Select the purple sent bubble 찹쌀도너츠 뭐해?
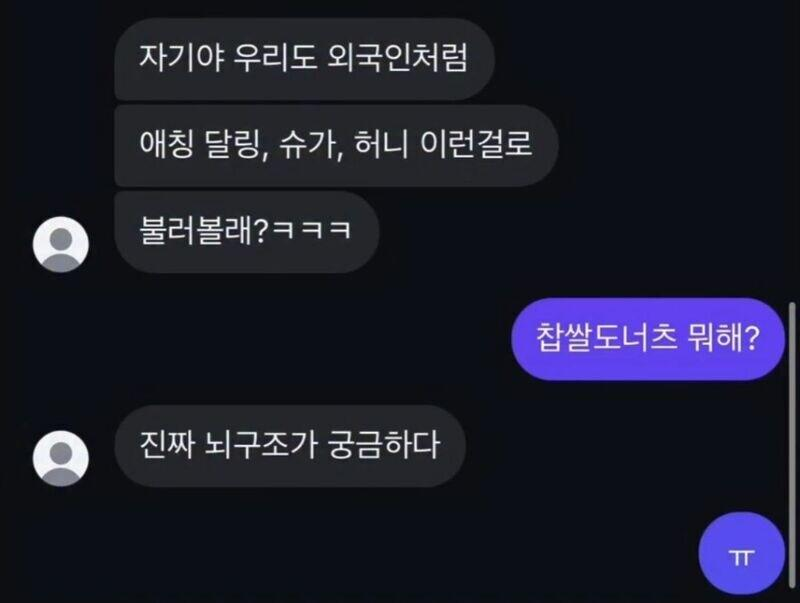The image size is (800, 603). 648,339
